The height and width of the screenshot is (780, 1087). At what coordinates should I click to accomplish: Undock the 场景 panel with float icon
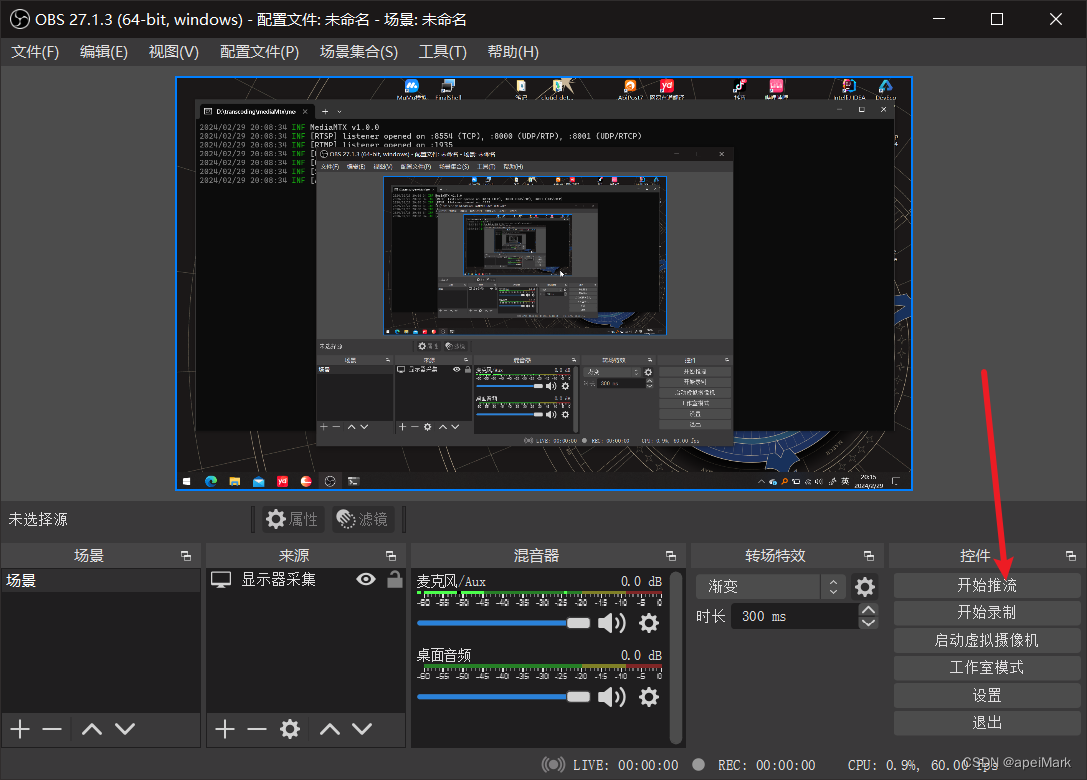[186, 556]
